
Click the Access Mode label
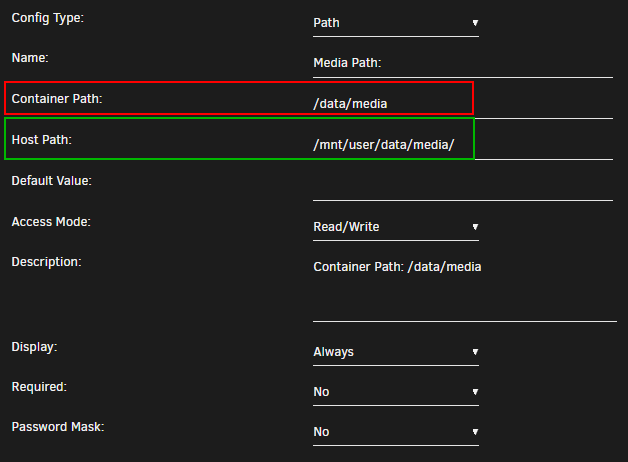click(51, 221)
